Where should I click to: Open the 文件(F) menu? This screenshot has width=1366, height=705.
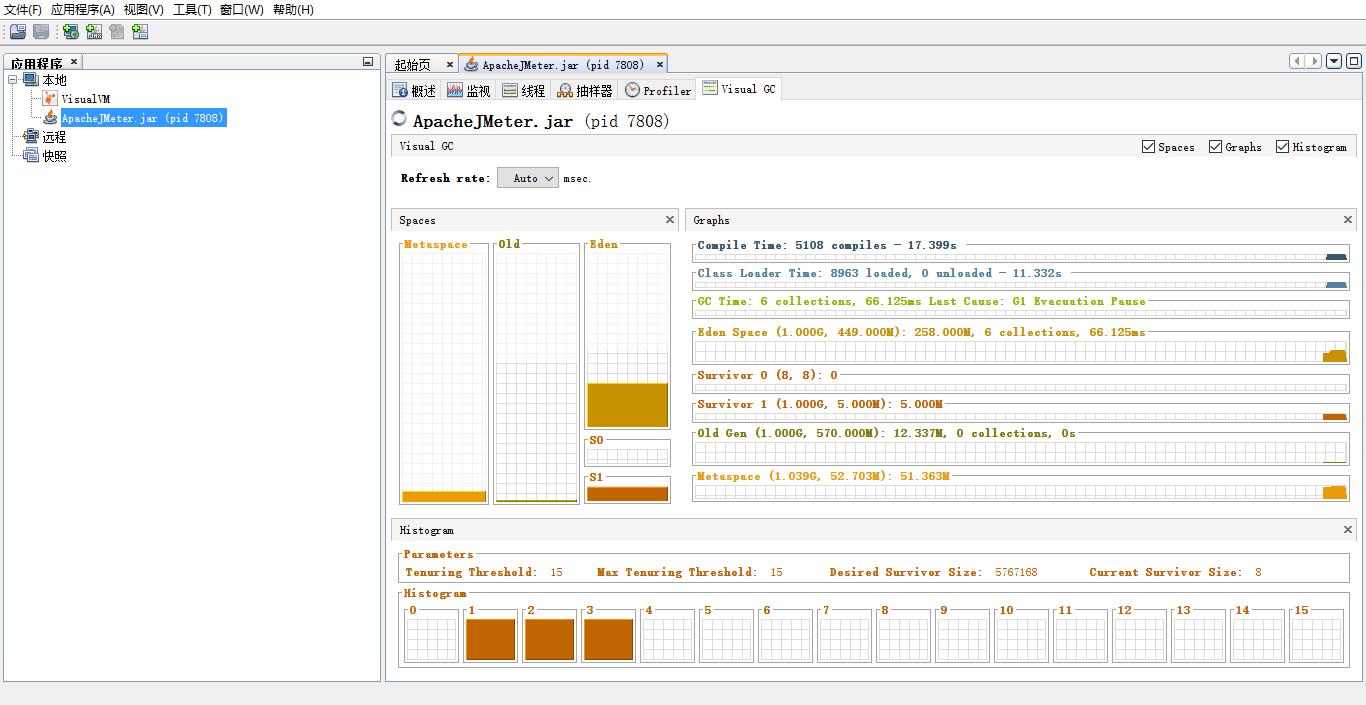coord(23,10)
